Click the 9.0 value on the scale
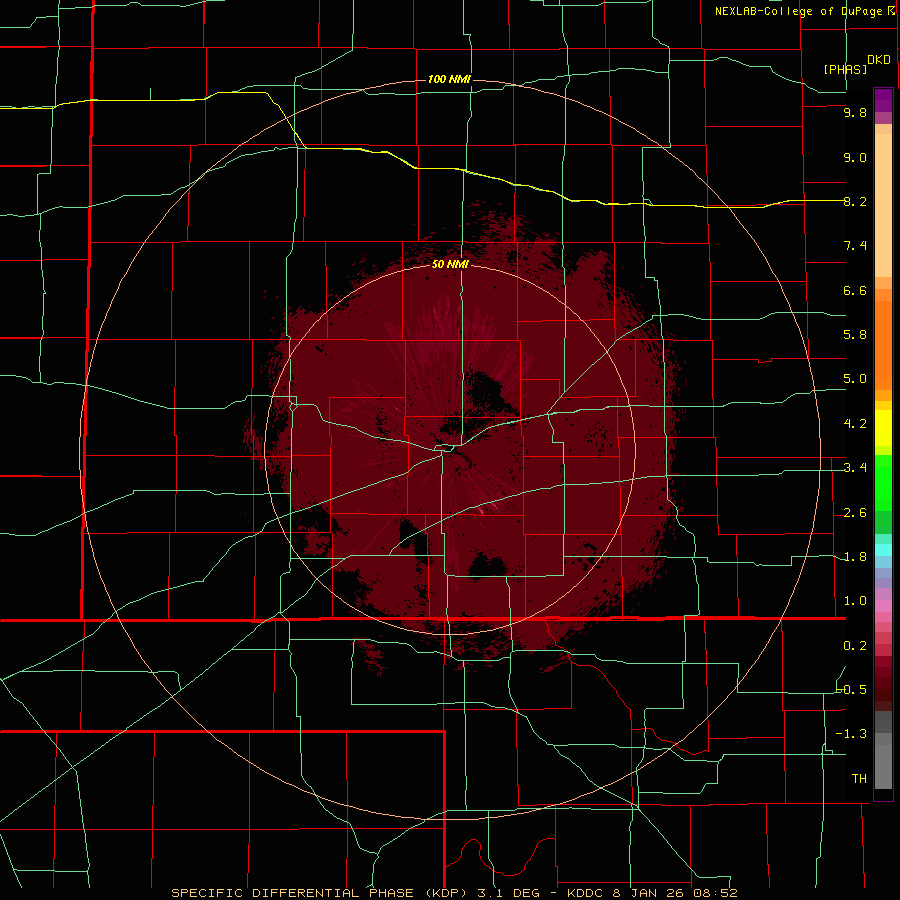 (855, 157)
